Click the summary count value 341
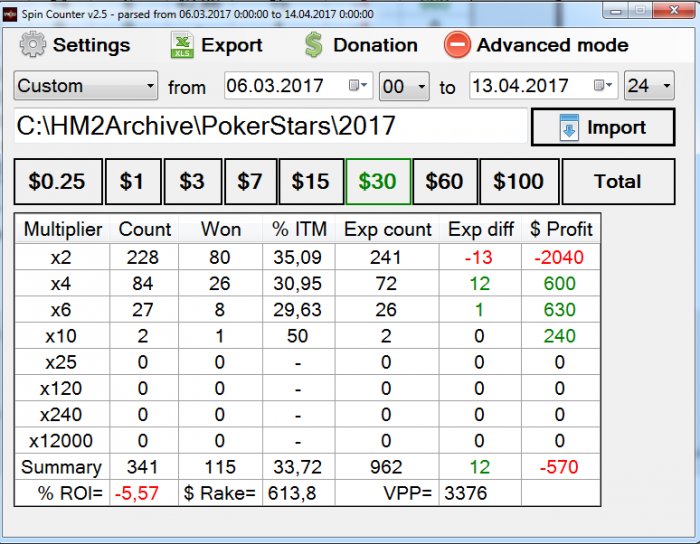Image resolution: width=700 pixels, height=544 pixels. (x=142, y=467)
